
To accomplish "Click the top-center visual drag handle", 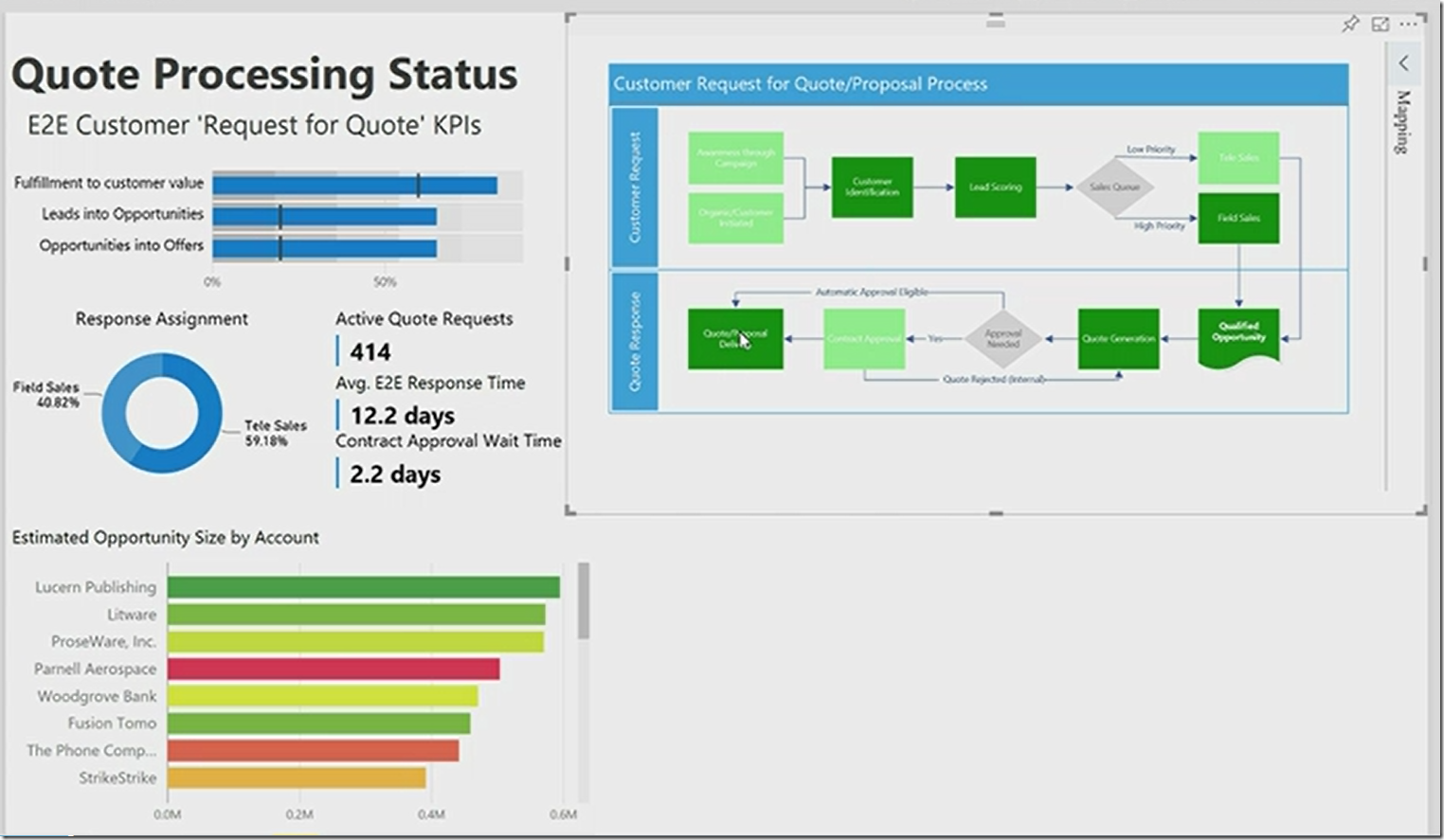I will (995, 21).
